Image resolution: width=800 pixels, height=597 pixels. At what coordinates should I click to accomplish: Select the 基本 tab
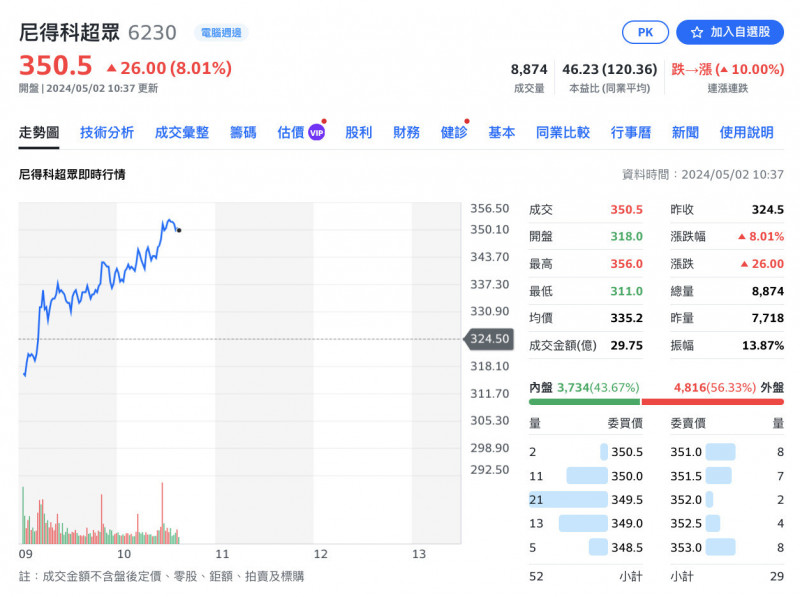pos(501,133)
